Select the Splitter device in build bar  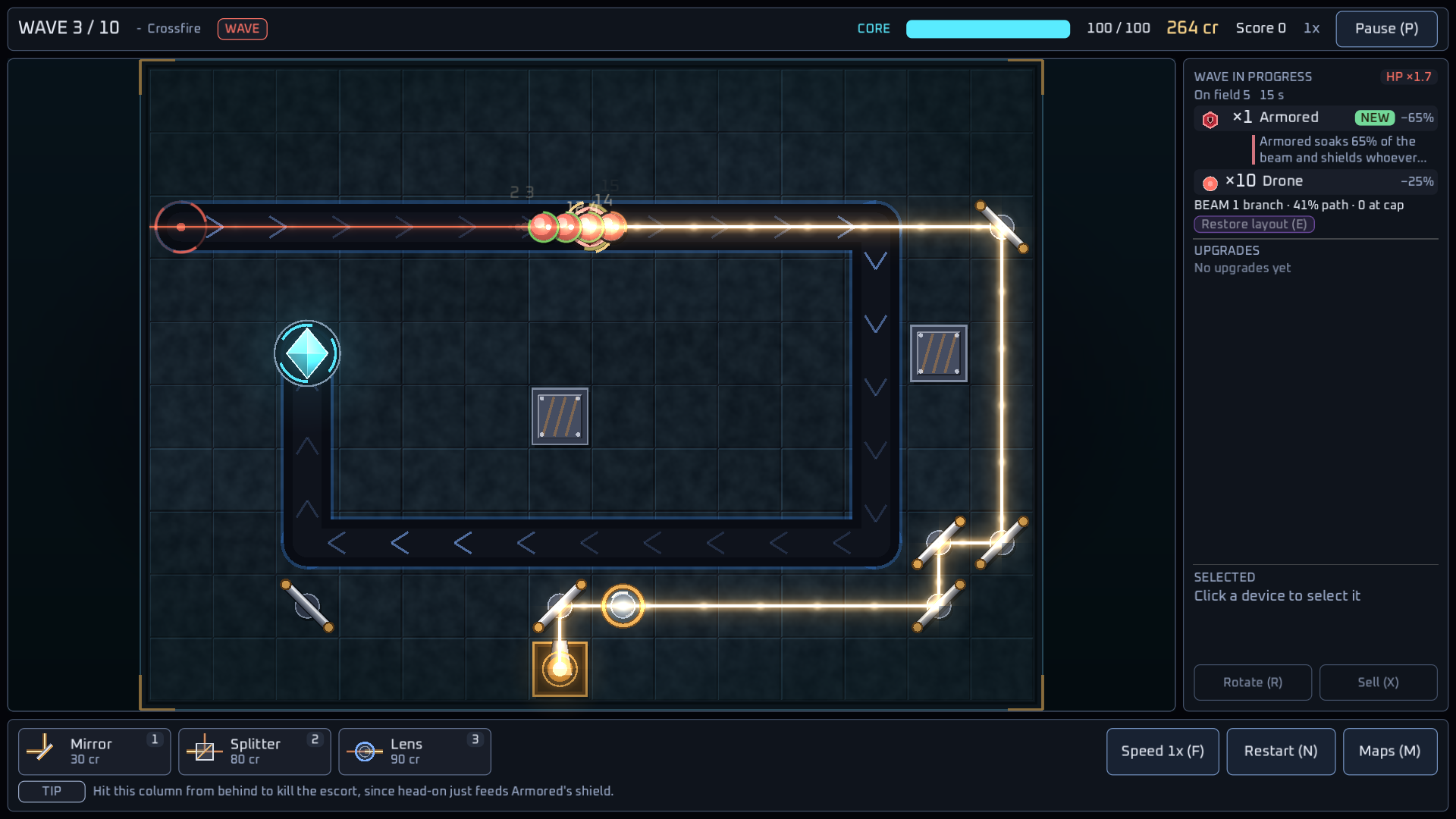click(254, 751)
